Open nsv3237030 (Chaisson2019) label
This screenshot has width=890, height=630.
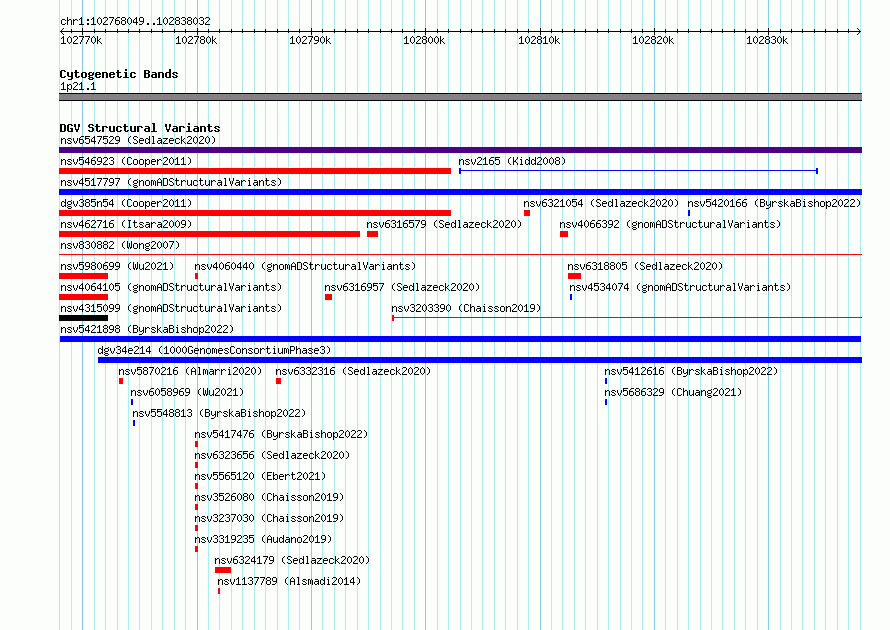pos(269,518)
